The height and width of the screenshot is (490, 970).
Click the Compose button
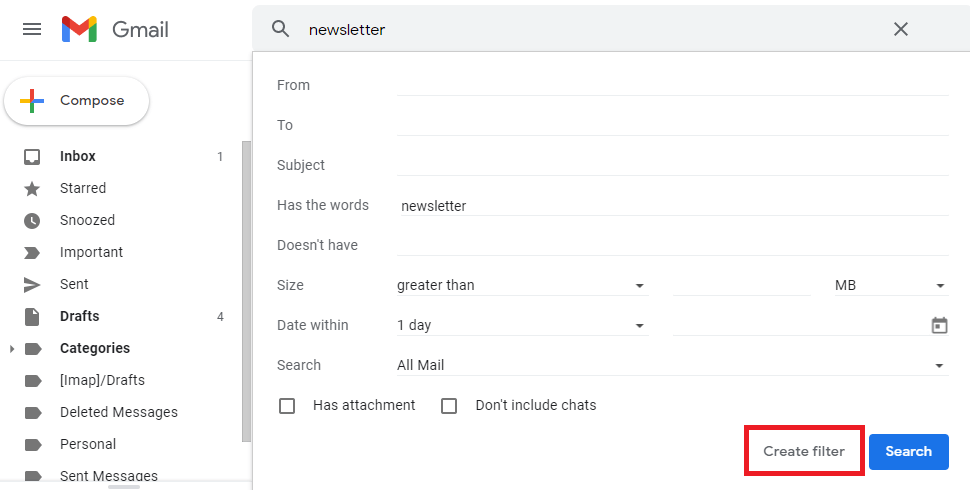click(77, 101)
